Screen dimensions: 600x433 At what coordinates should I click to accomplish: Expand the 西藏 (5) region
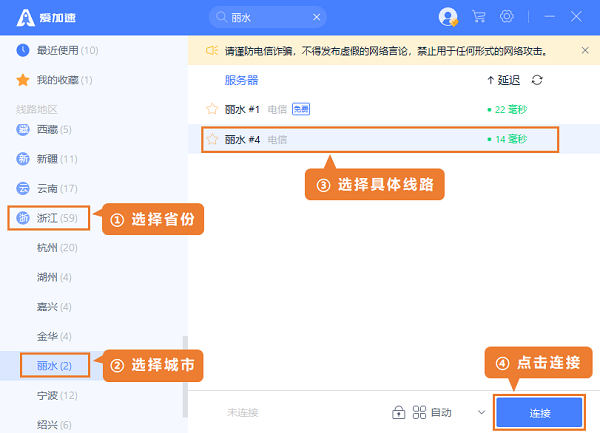[54, 129]
